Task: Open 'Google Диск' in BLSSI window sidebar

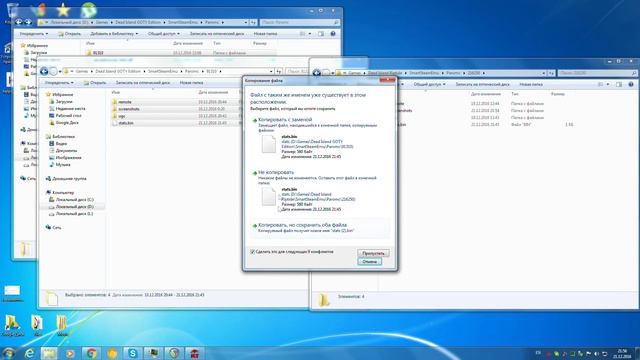Action: click(67, 122)
